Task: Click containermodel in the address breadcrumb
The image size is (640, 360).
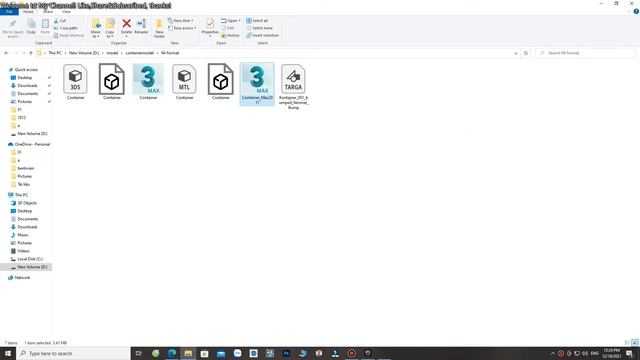Action: (x=140, y=53)
